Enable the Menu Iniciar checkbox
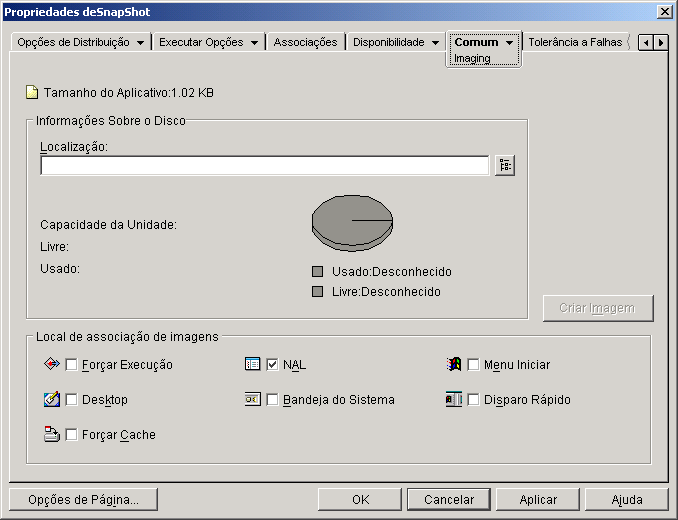 coord(473,364)
